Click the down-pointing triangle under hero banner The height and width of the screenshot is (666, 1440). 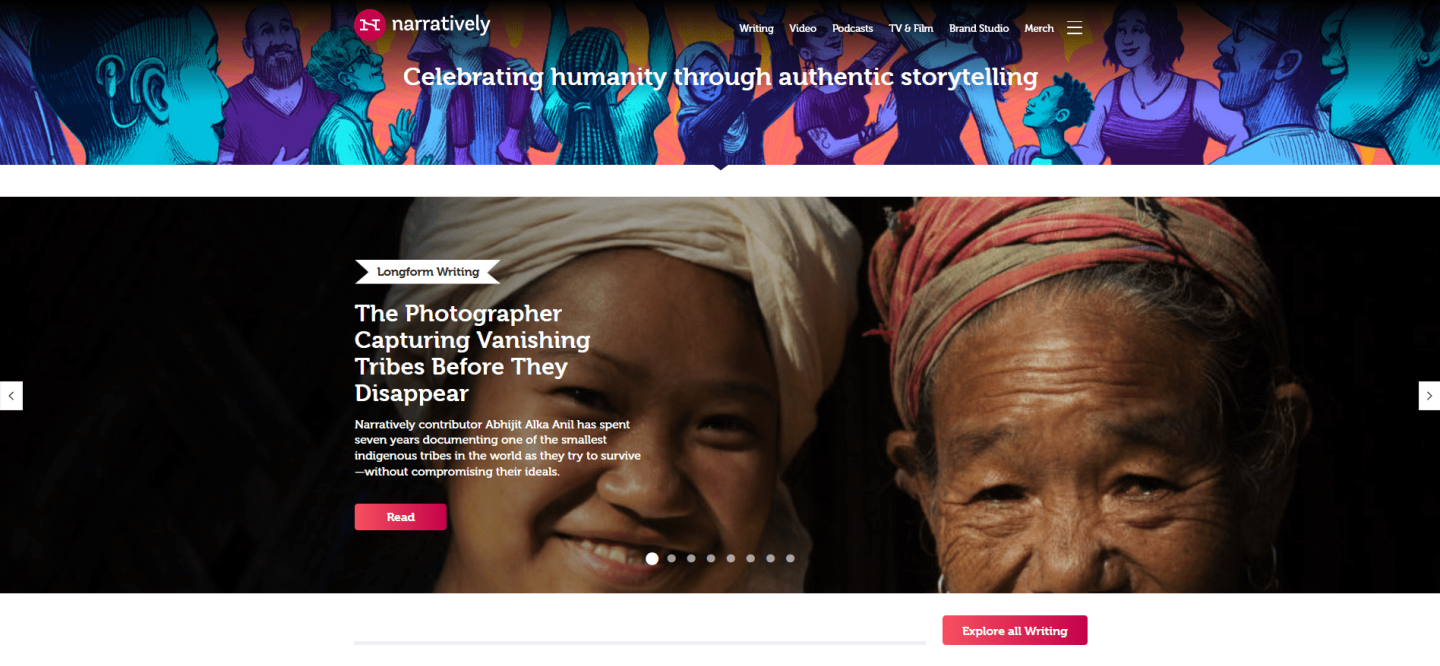coord(720,167)
